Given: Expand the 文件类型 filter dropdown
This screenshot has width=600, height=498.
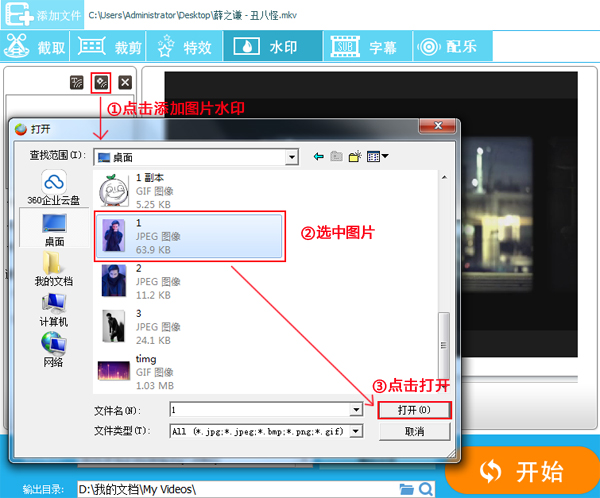Looking at the screenshot, I should [356, 431].
